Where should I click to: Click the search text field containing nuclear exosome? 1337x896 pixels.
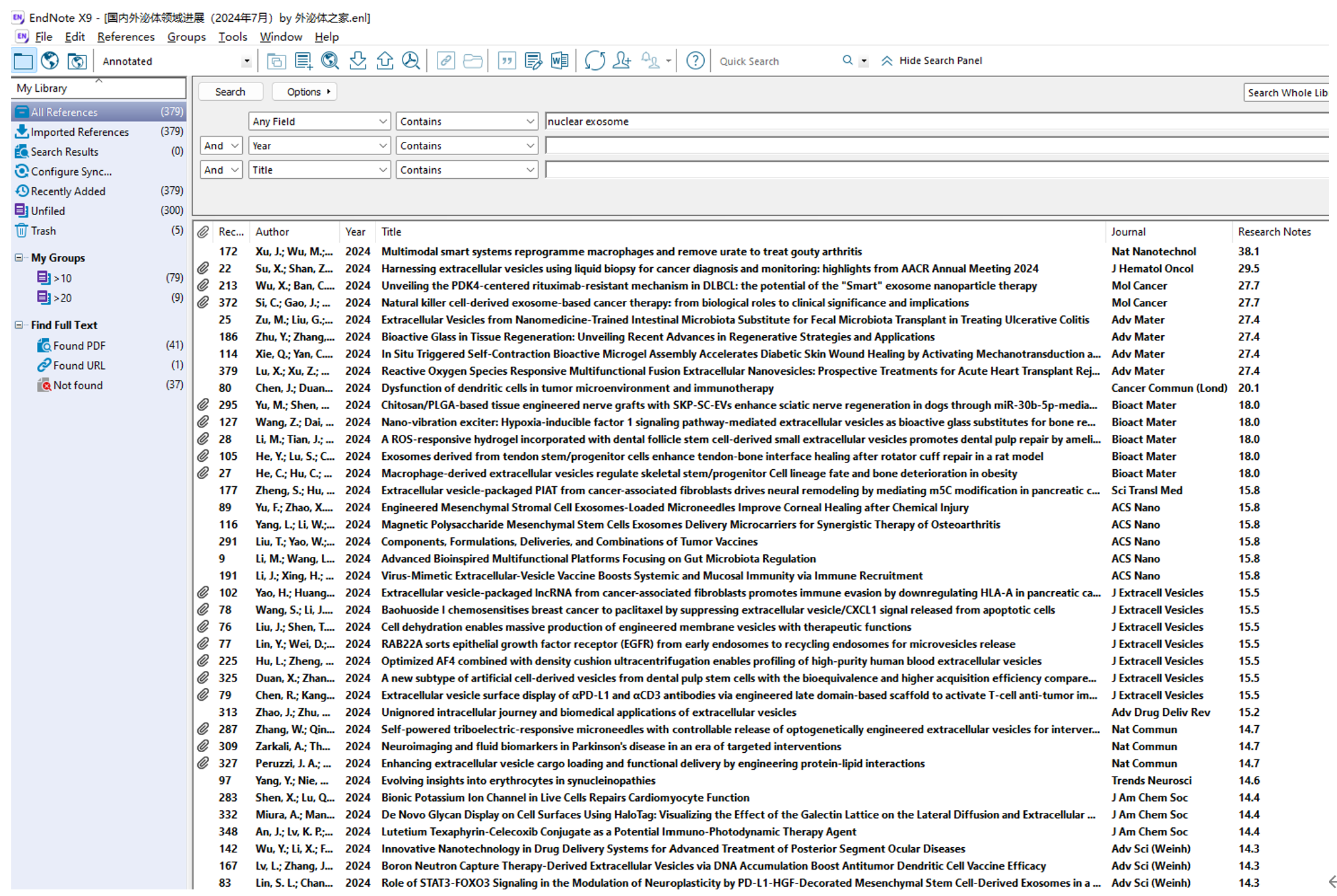936,121
